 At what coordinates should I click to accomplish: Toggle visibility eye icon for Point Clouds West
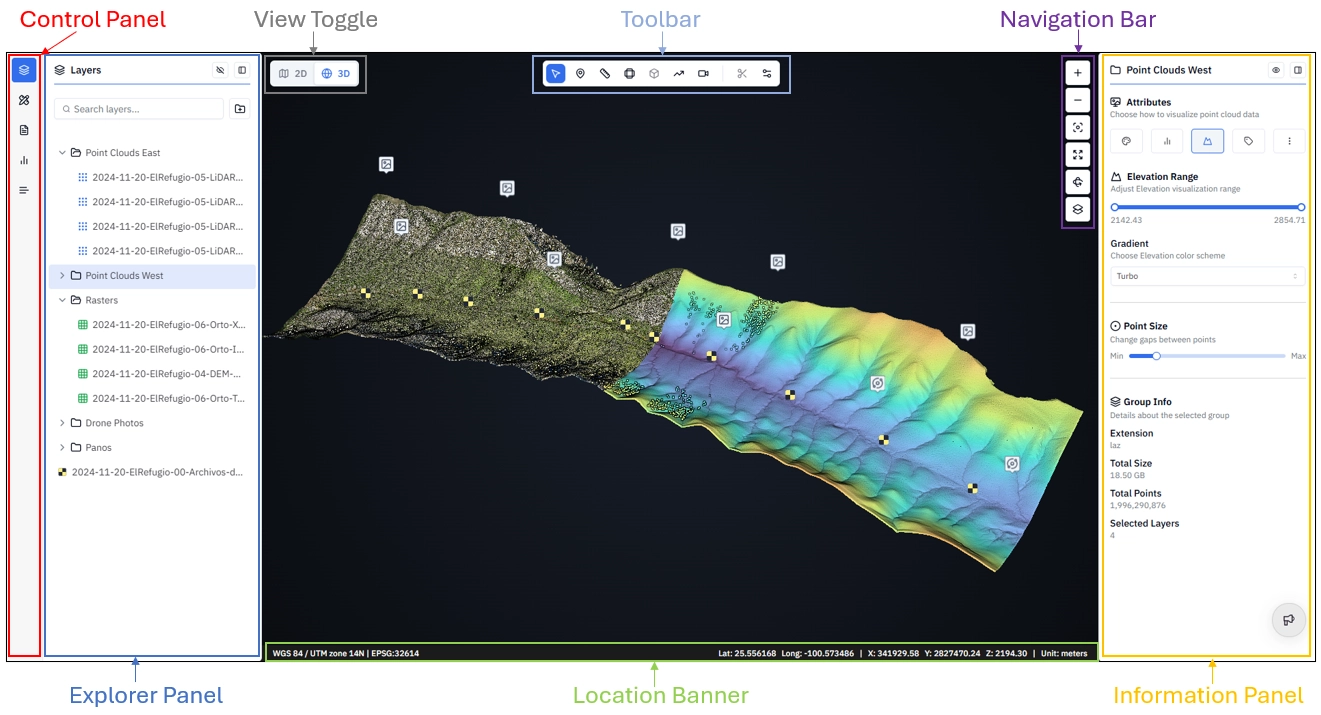pyautogui.click(x=1276, y=70)
